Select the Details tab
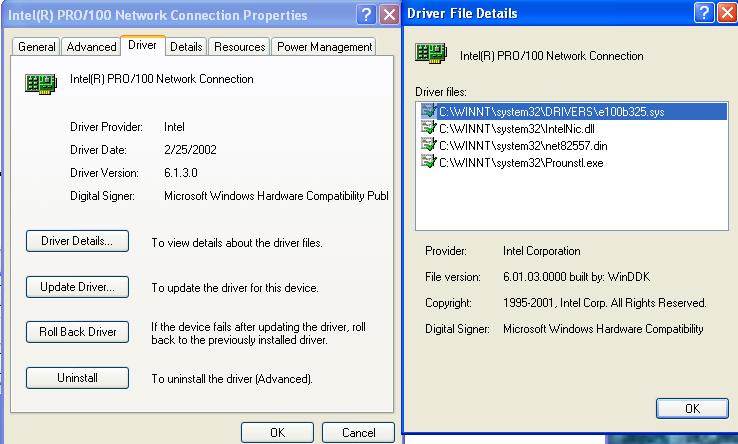Screen dimensions: 738x444 point(186,47)
